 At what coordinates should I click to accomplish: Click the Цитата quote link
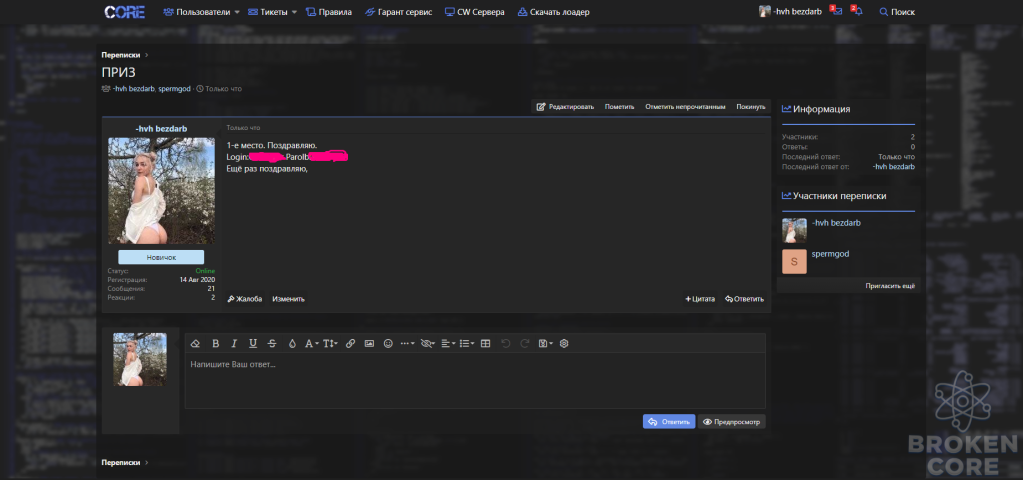pyautogui.click(x=700, y=299)
